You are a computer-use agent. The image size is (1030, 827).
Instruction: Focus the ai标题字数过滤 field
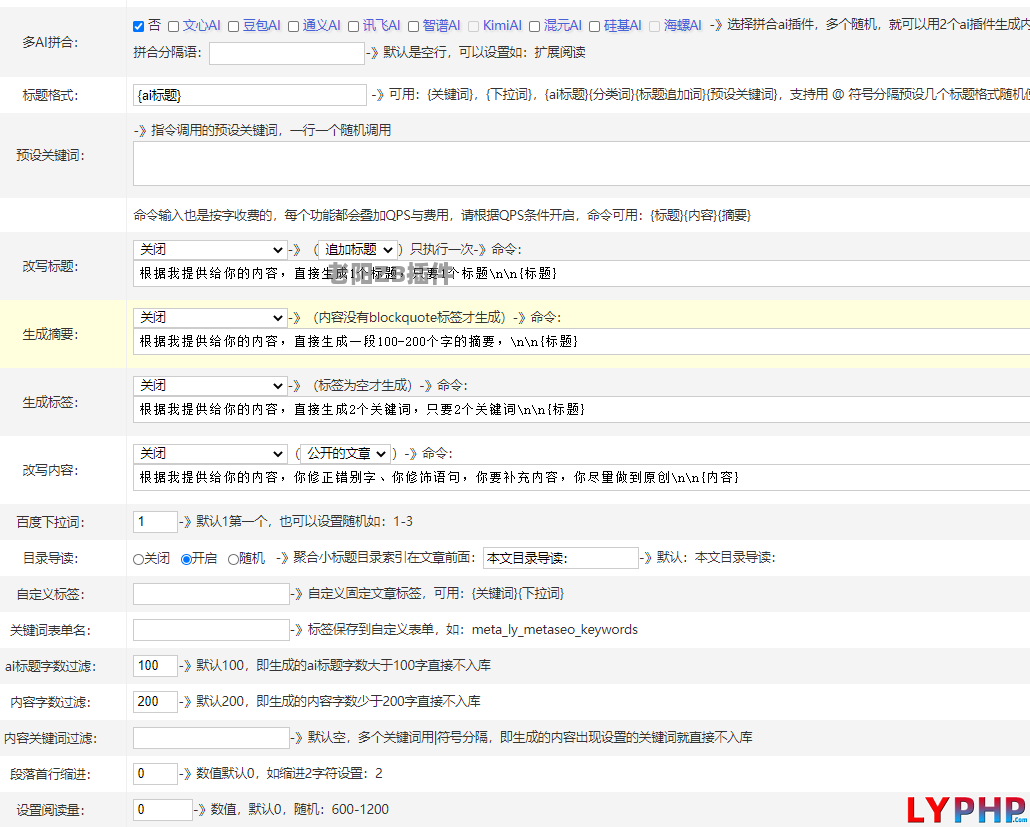pos(155,666)
